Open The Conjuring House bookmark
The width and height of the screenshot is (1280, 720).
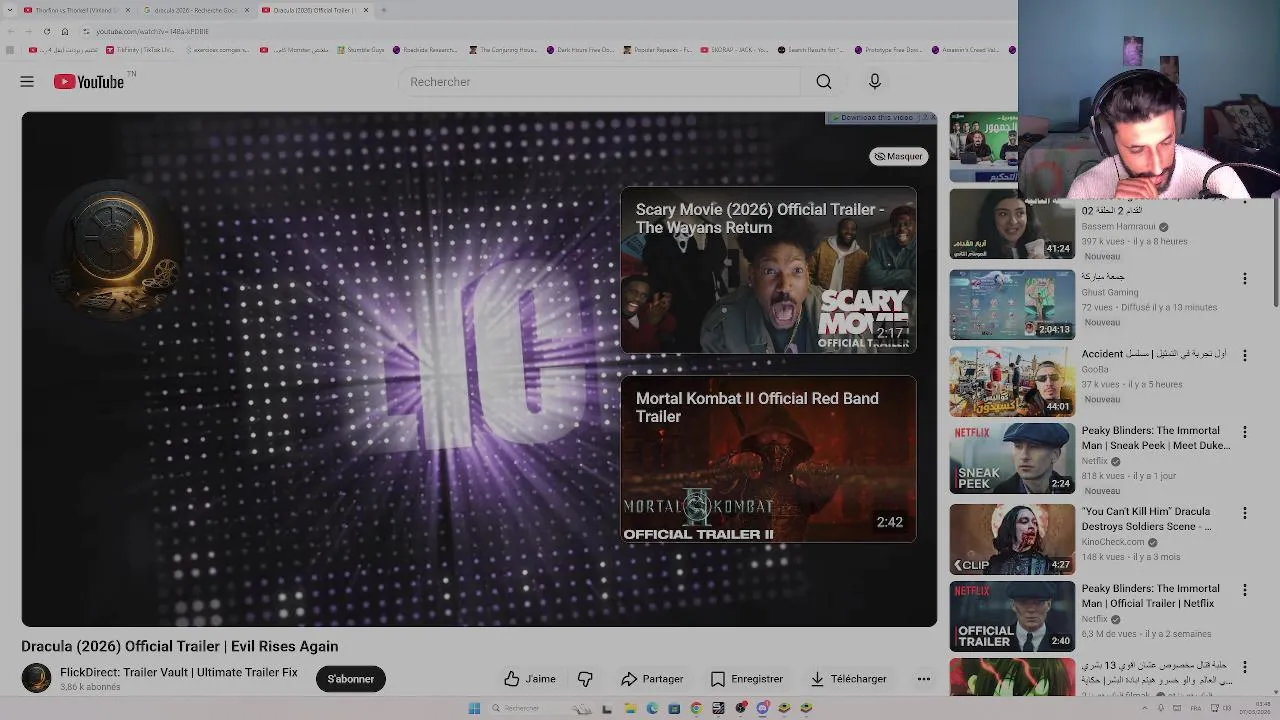tap(502, 49)
